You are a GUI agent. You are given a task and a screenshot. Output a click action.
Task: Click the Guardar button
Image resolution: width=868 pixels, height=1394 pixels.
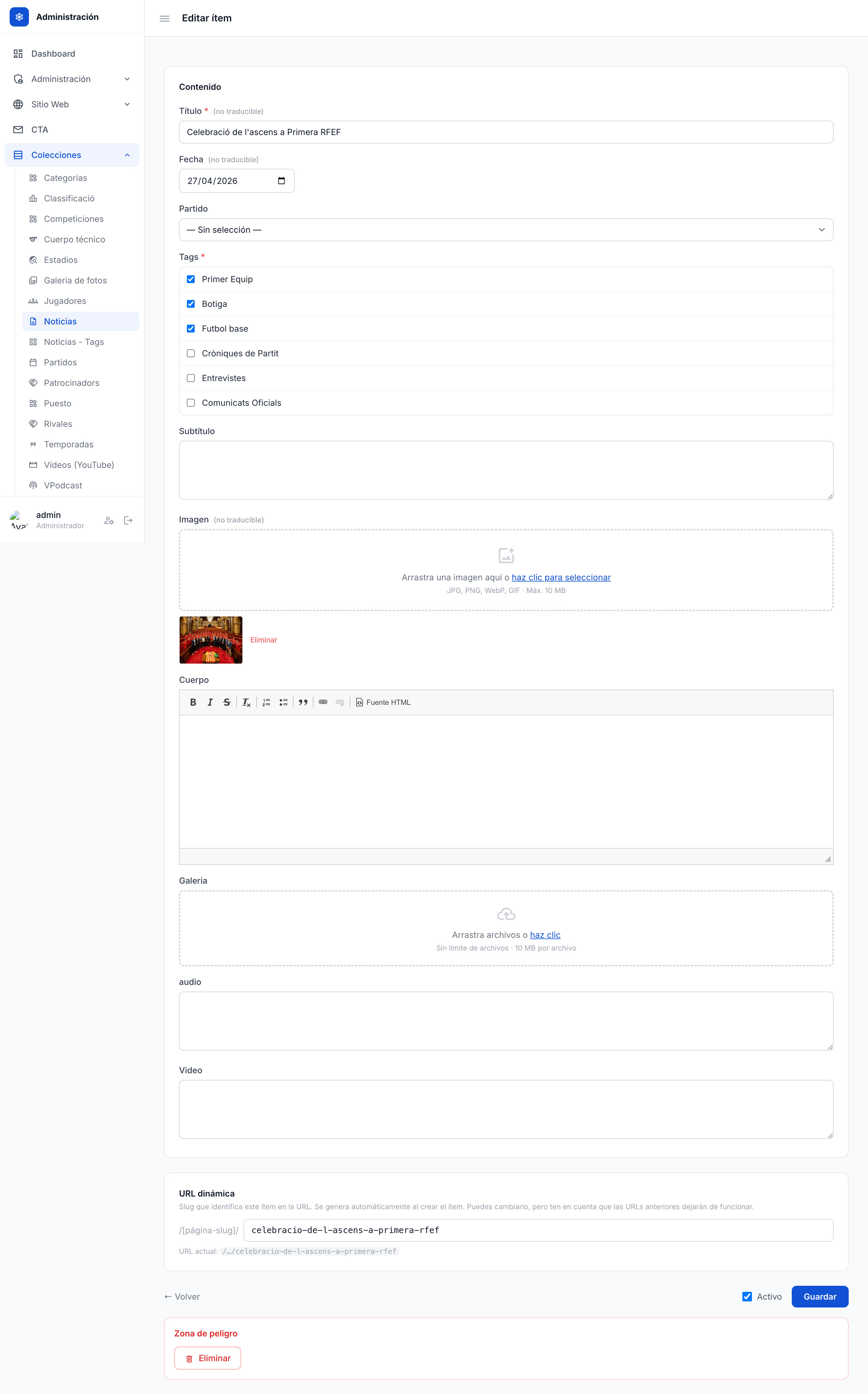pyautogui.click(x=820, y=1296)
